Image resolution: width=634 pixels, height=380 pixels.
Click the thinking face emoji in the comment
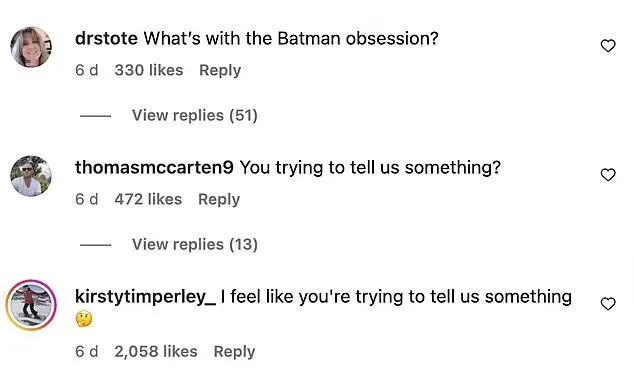tap(84, 319)
